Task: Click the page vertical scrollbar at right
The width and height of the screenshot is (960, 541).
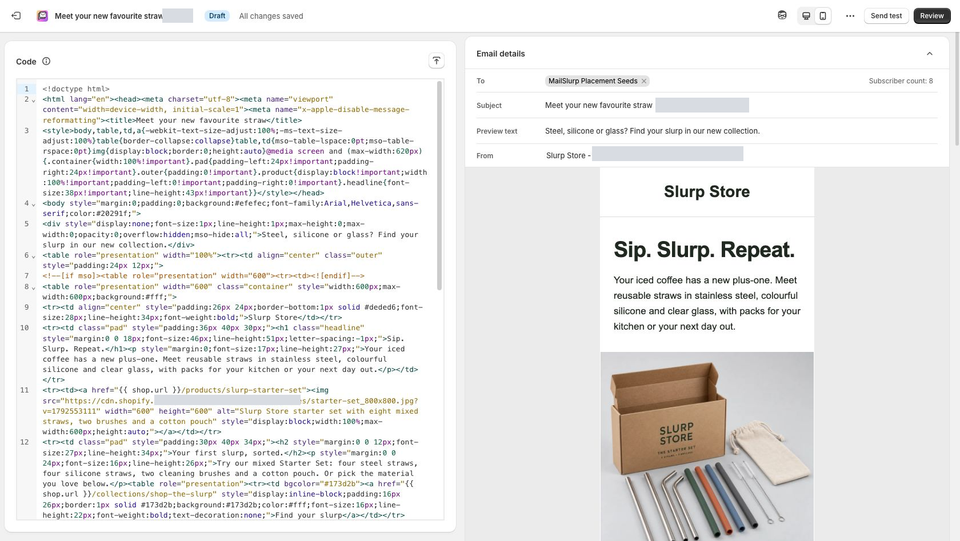Action: coord(956,89)
